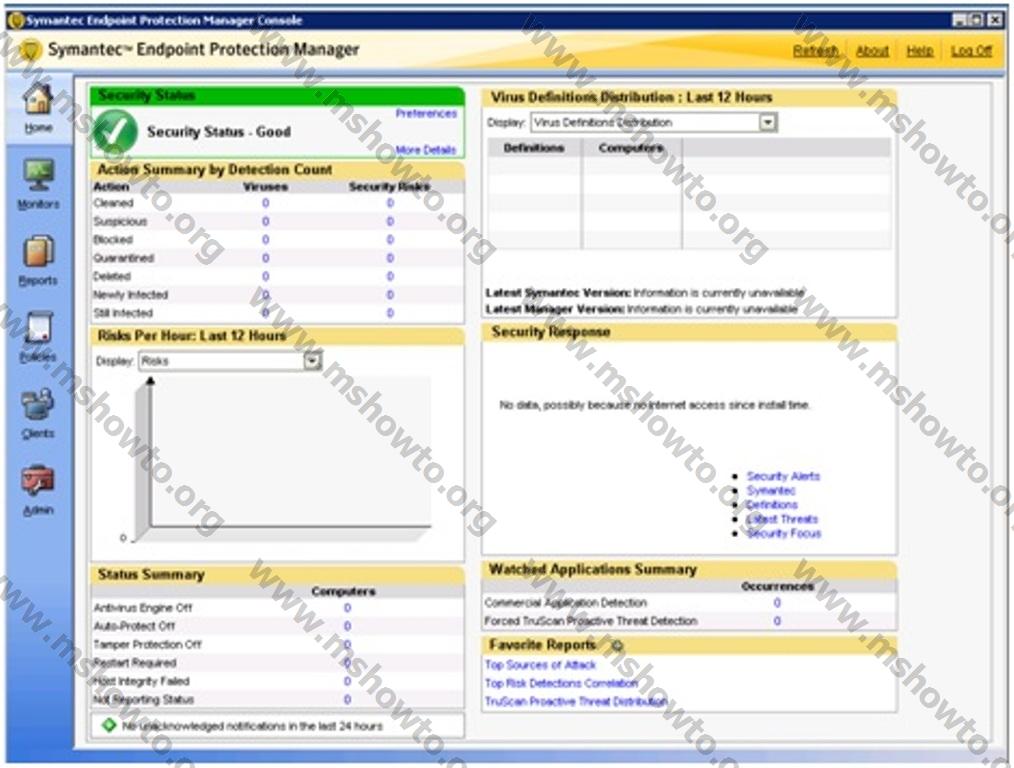Image resolution: width=1014 pixels, height=768 pixels.
Task: Click the Security Risks count for Still Infected
Action: (x=390, y=313)
